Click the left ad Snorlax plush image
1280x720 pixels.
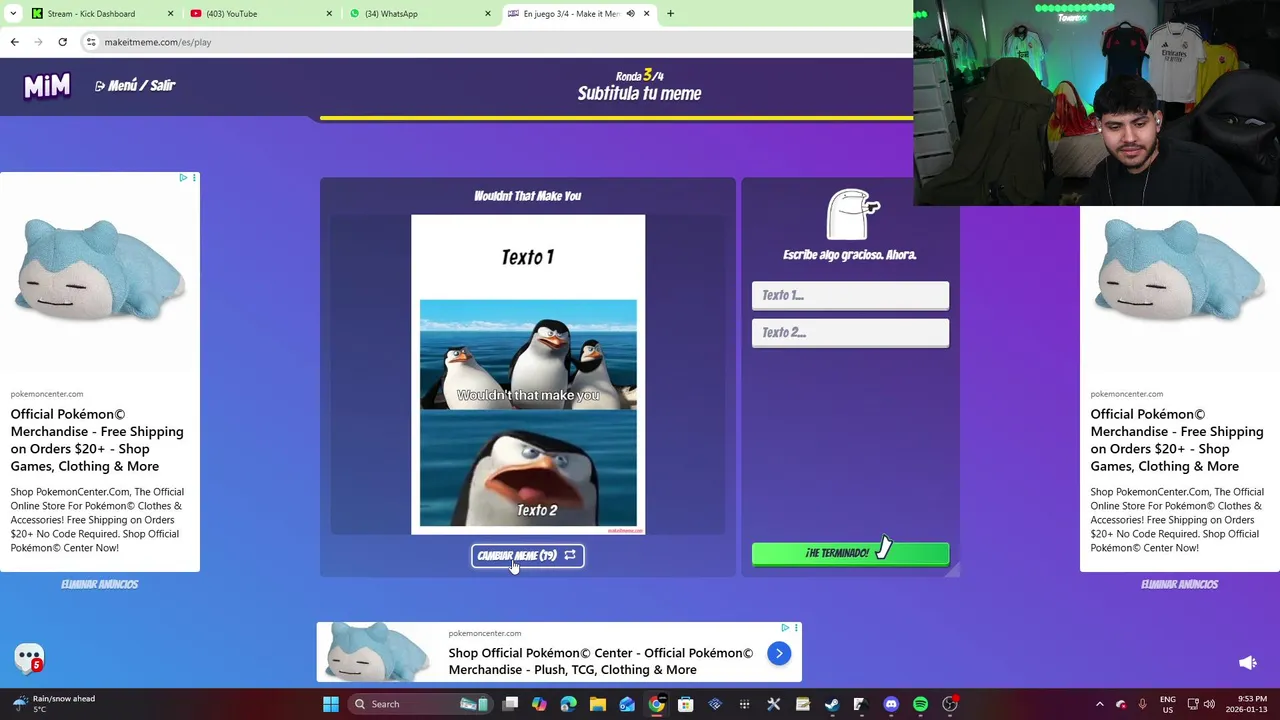point(100,272)
